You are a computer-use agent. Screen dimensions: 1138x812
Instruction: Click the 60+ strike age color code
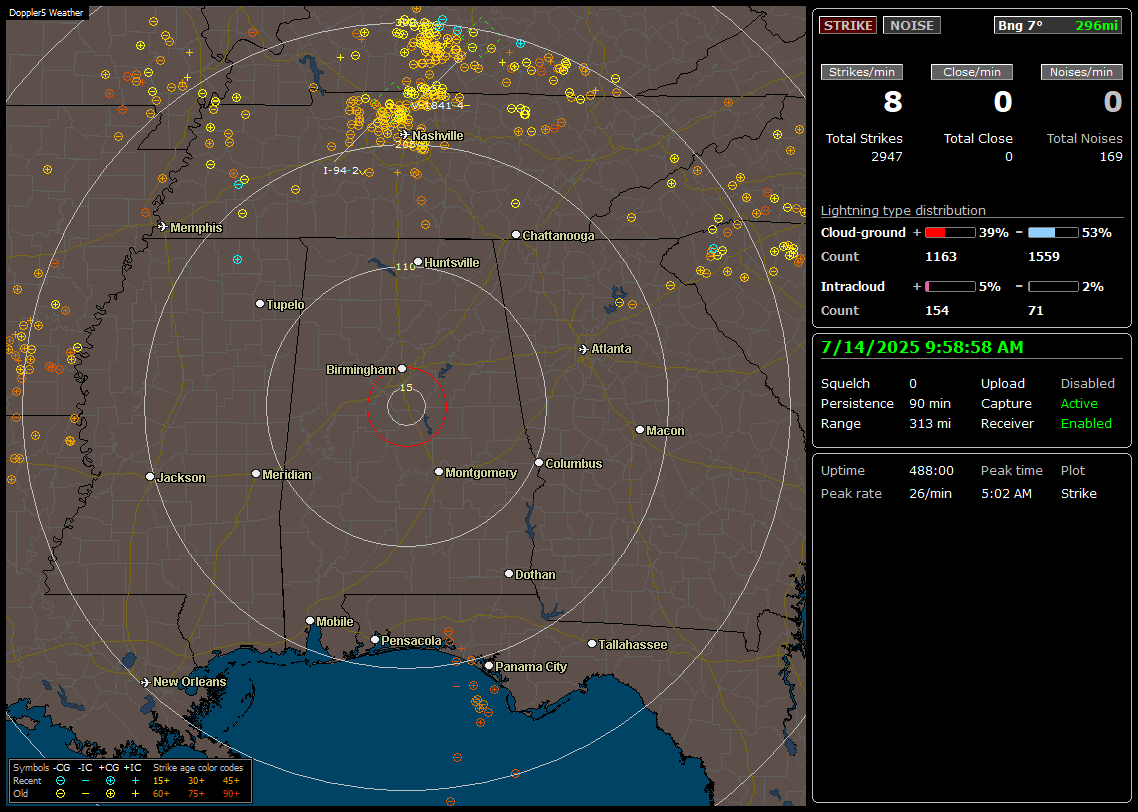(161, 794)
